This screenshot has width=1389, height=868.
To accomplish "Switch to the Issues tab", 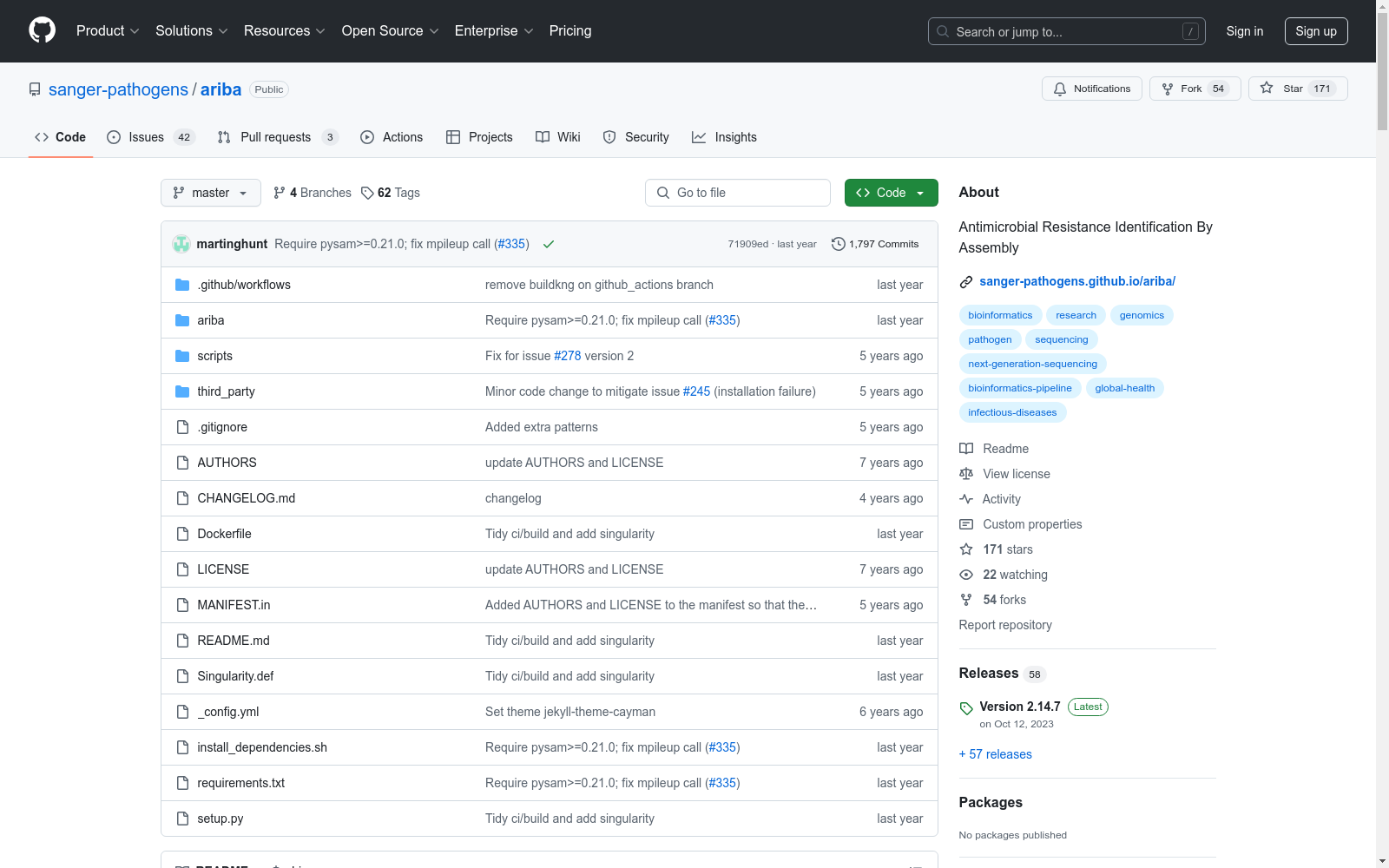I will pos(151,137).
